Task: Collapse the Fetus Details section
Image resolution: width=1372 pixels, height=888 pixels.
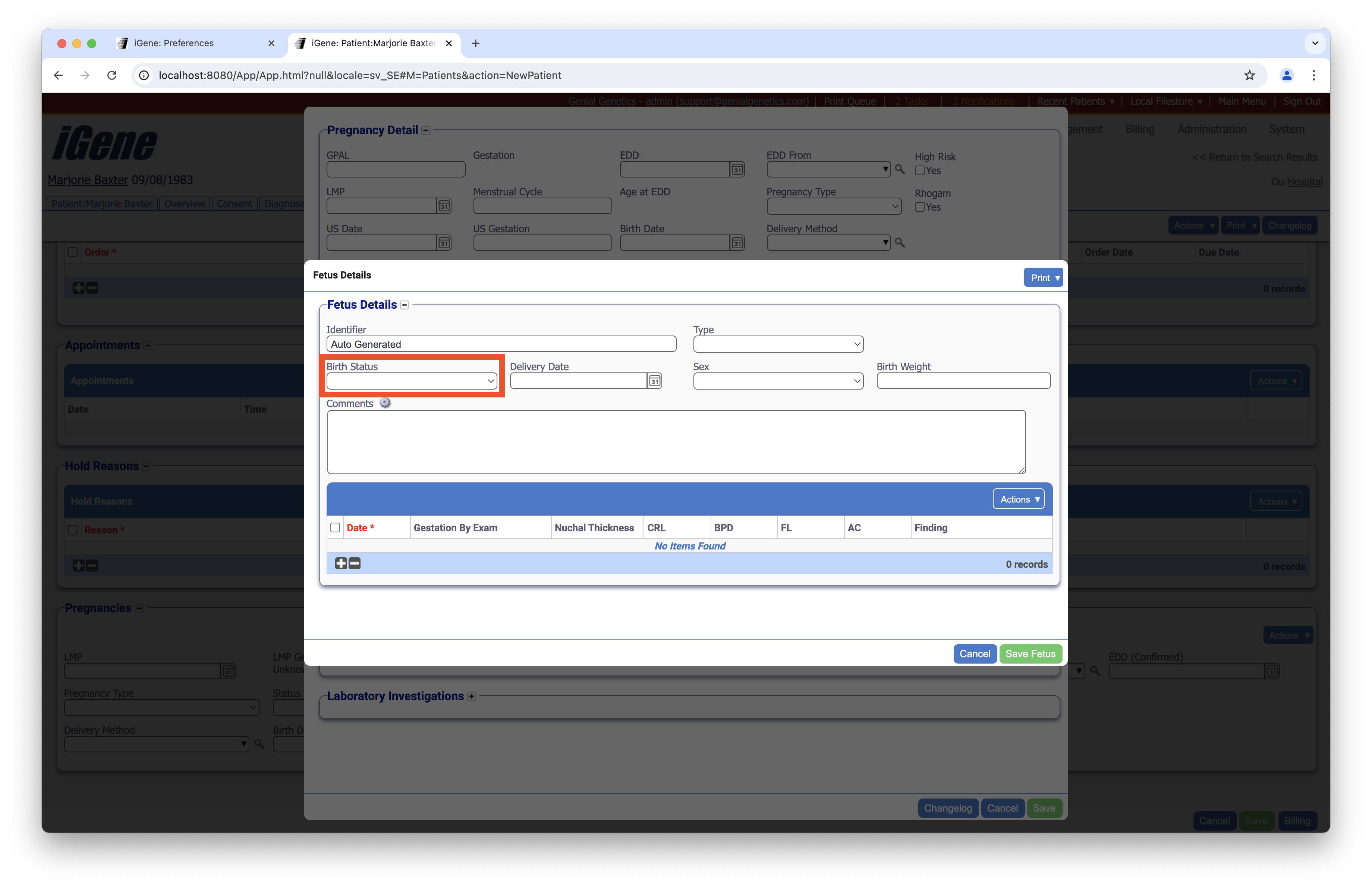Action: 405,305
